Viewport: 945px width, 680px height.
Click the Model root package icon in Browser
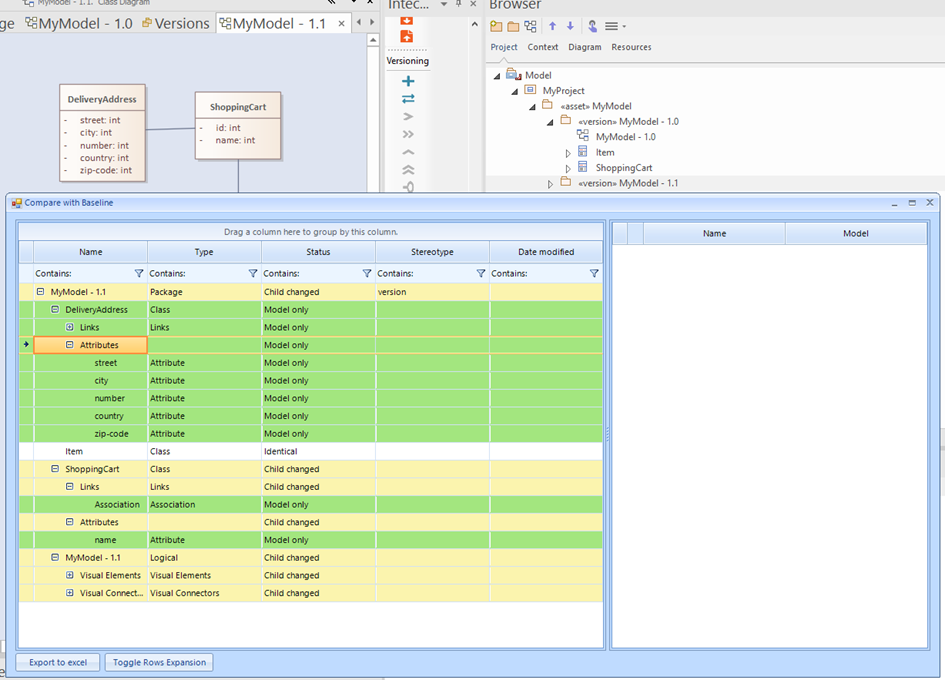[x=513, y=75]
